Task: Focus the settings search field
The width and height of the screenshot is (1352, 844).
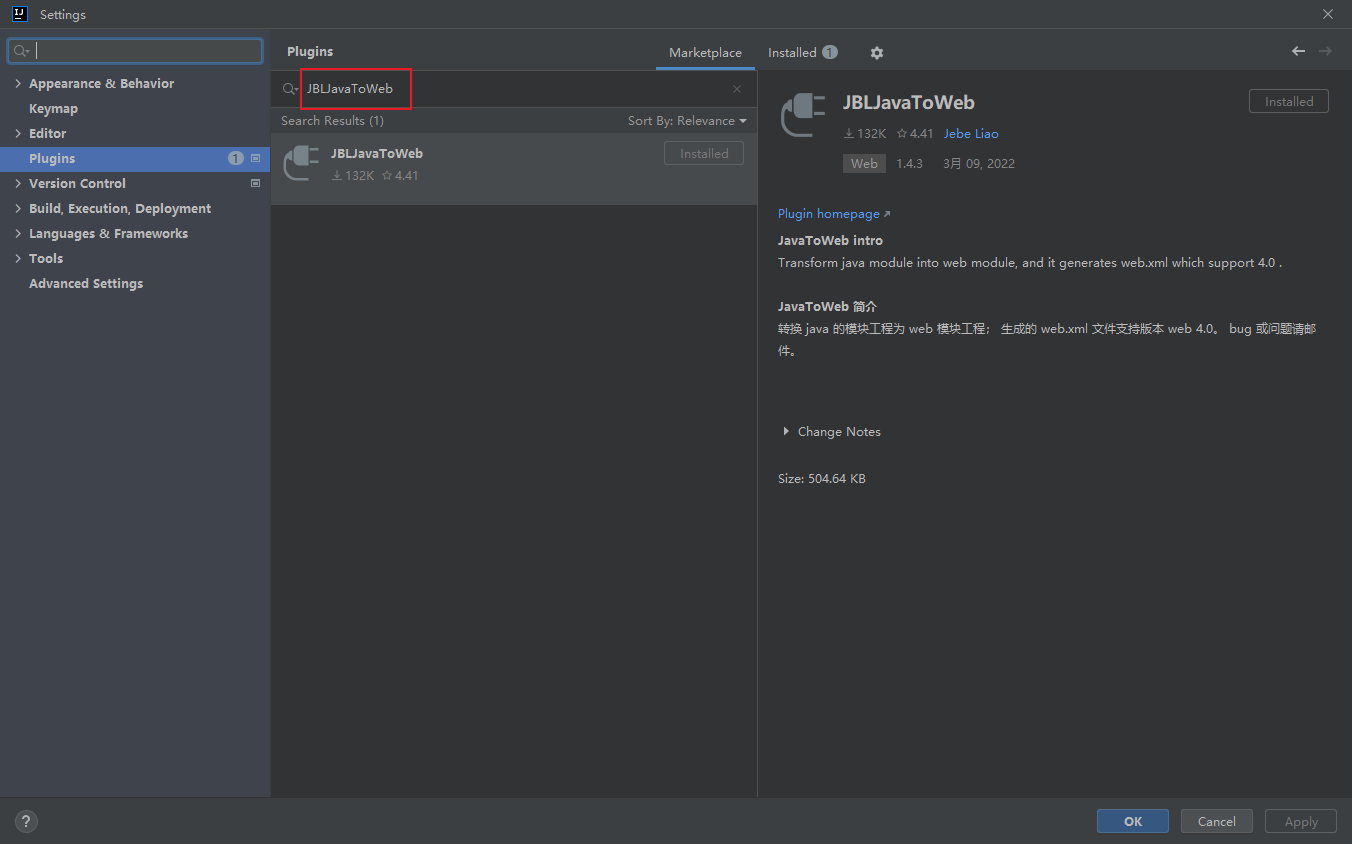Action: tap(135, 51)
